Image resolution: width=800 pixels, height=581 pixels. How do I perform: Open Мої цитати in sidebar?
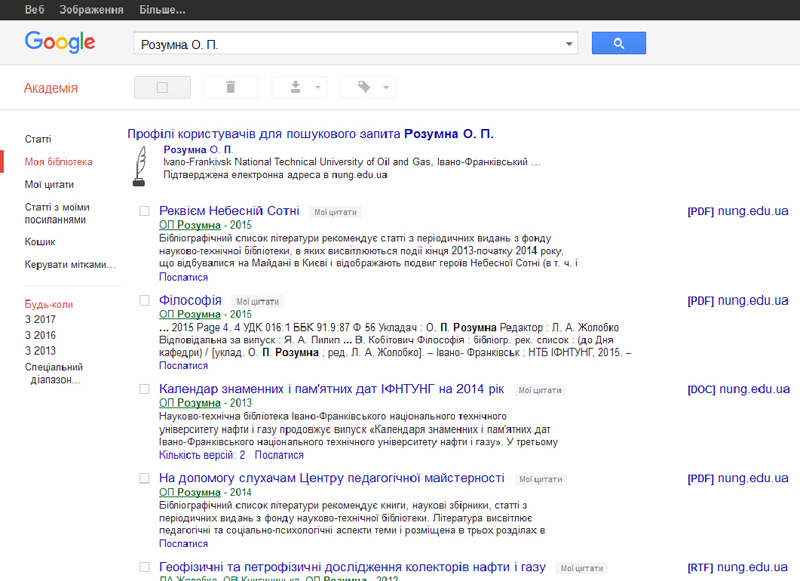click(49, 185)
